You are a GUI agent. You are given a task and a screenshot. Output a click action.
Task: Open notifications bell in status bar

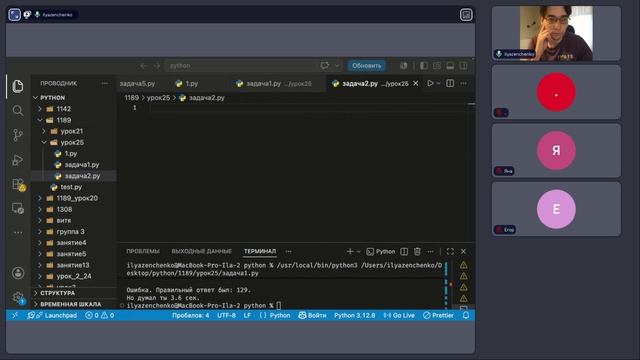pos(466,316)
